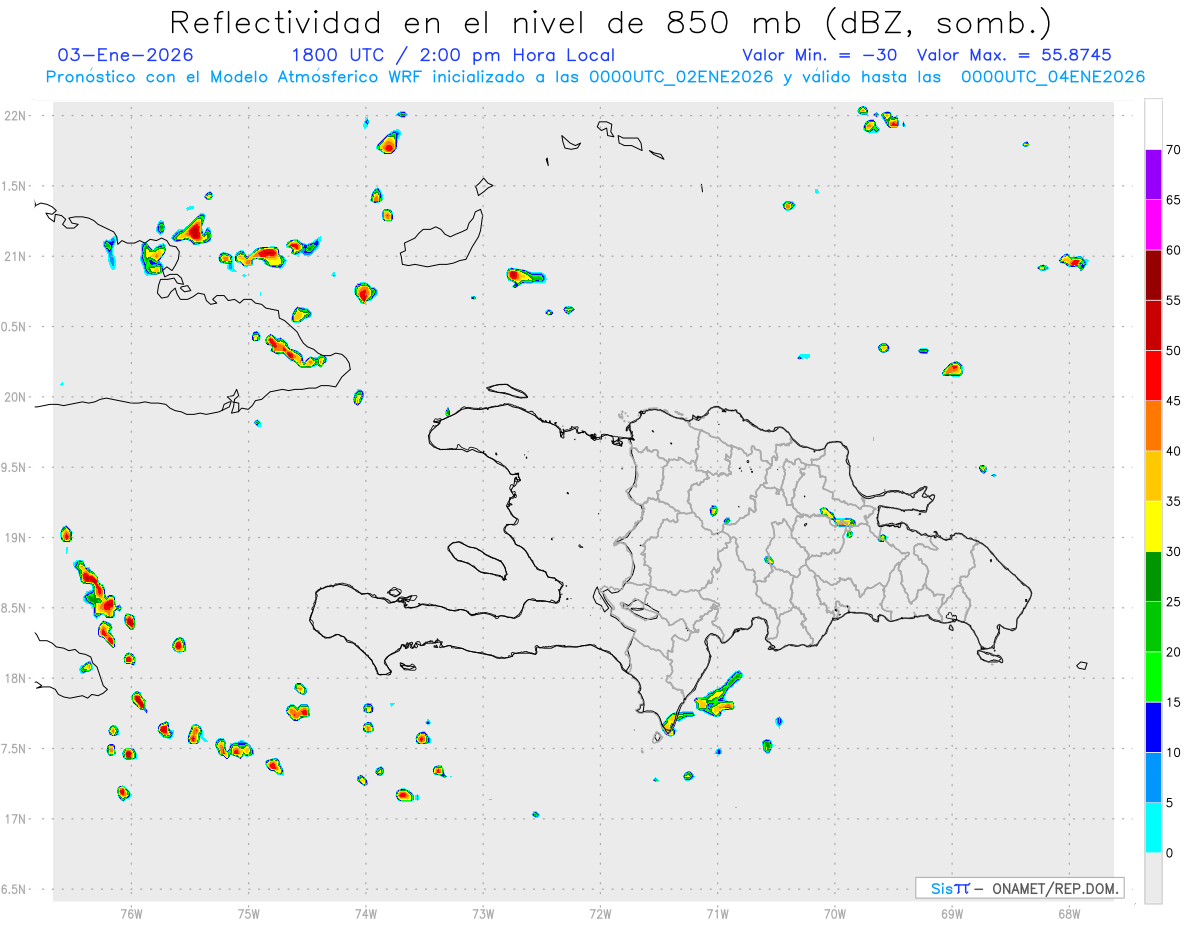Viewport: 1200px width, 927px height.
Task: Click the "65" color bar tick label
Action: (1174, 200)
